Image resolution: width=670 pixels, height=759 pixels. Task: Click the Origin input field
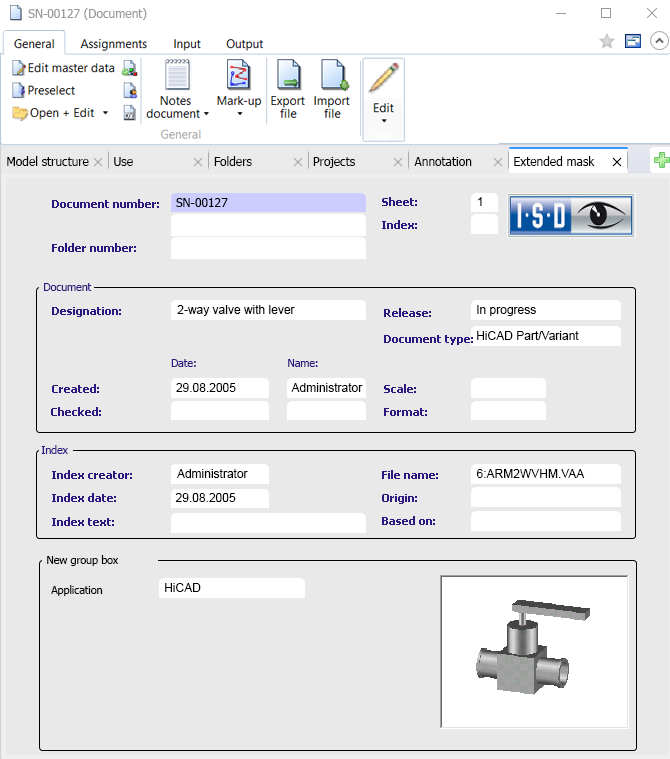point(546,498)
